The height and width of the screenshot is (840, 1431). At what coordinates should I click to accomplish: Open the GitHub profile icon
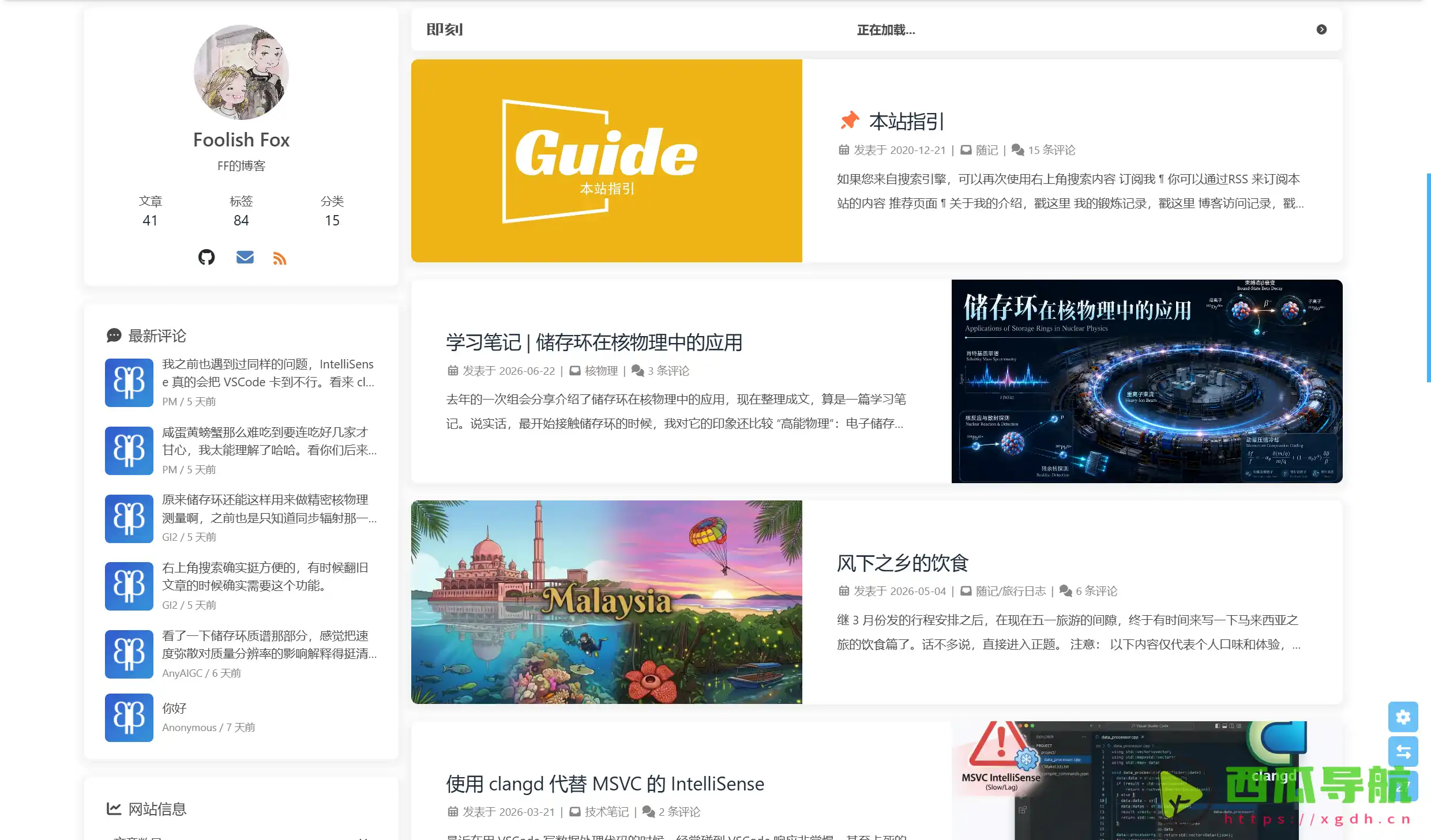click(x=206, y=257)
